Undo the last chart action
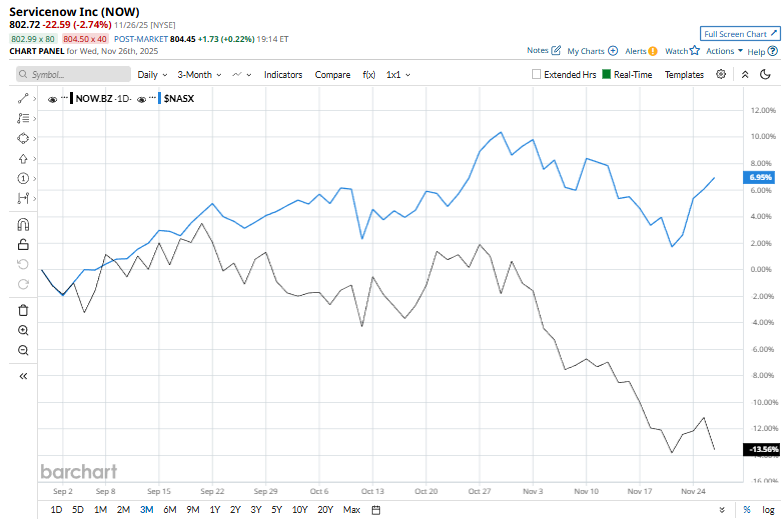This screenshot has width=782, height=527. [23, 264]
